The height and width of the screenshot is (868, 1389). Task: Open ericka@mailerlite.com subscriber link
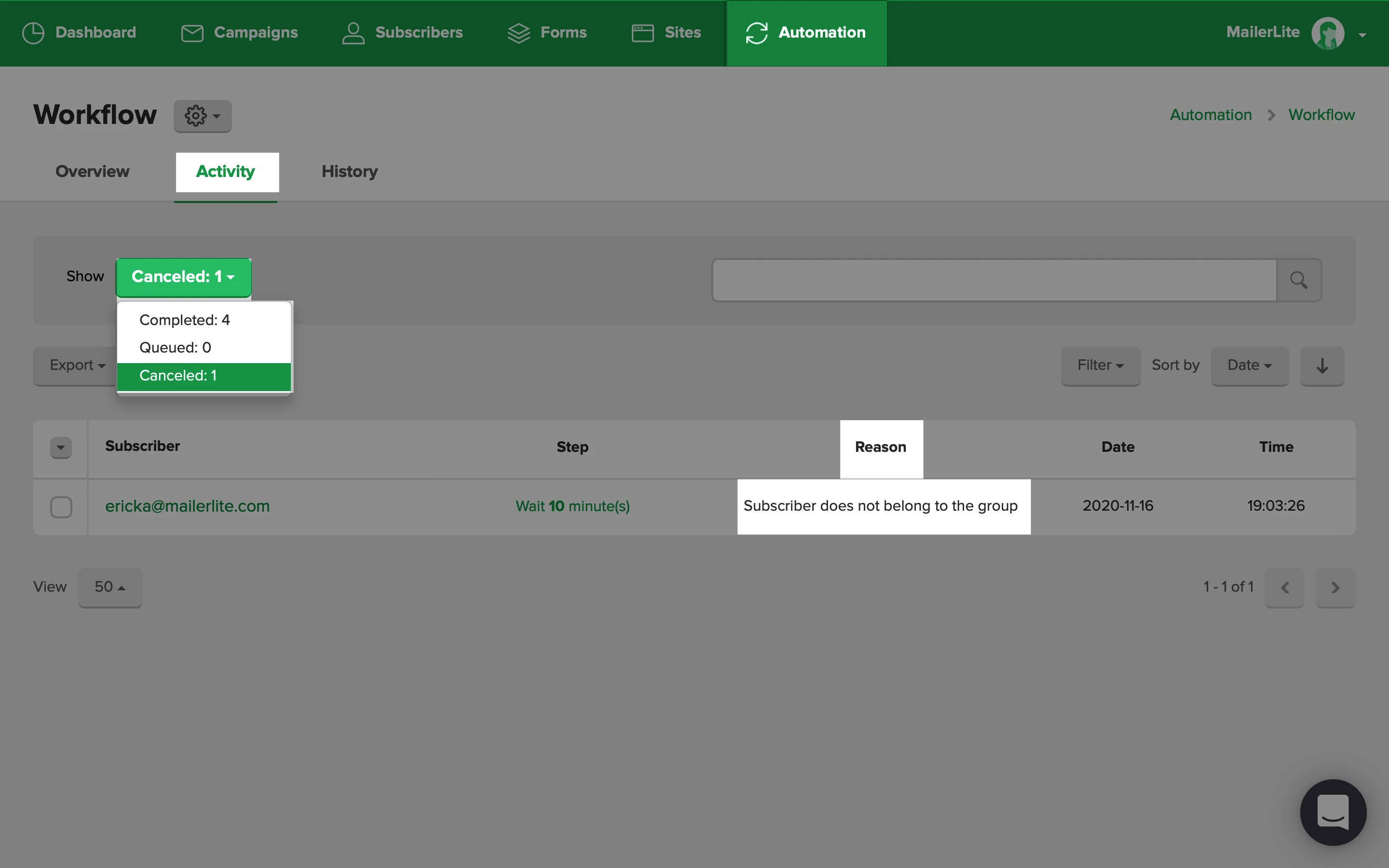click(x=187, y=506)
